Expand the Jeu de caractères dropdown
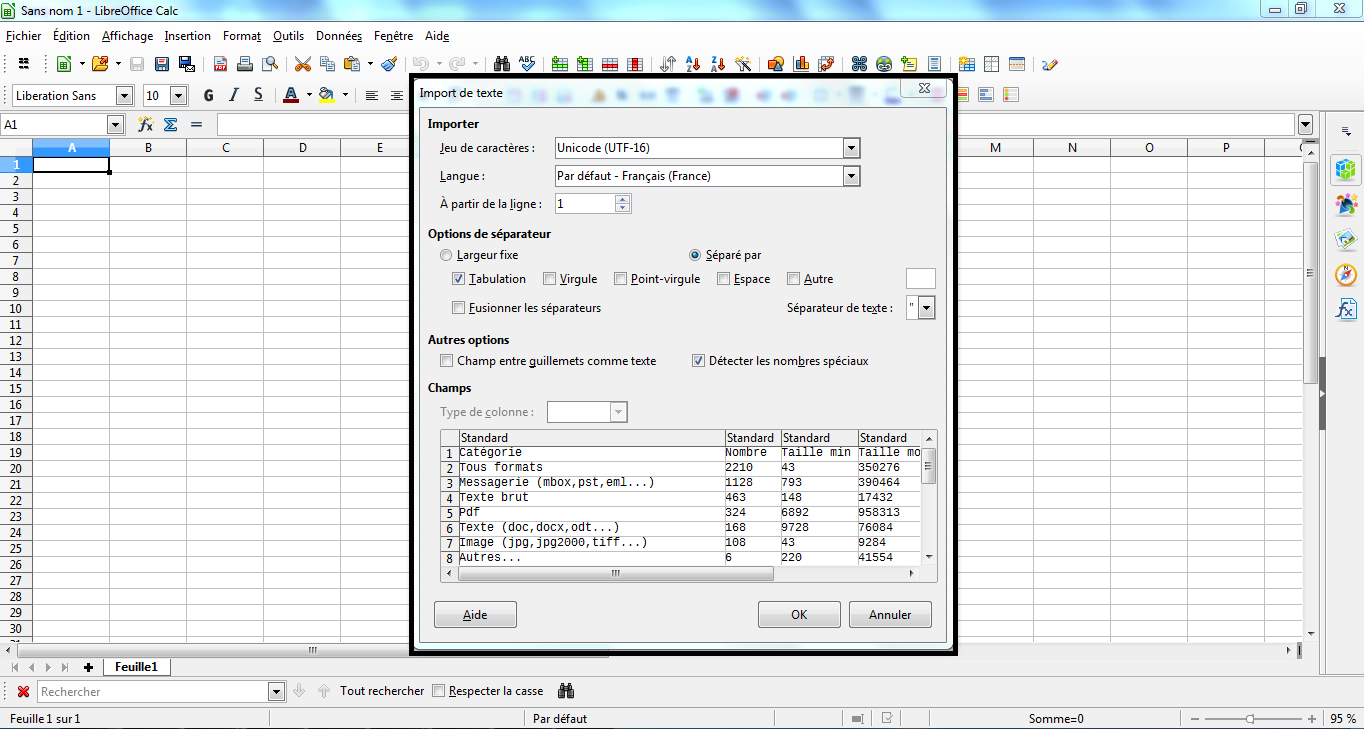 pyautogui.click(x=851, y=148)
